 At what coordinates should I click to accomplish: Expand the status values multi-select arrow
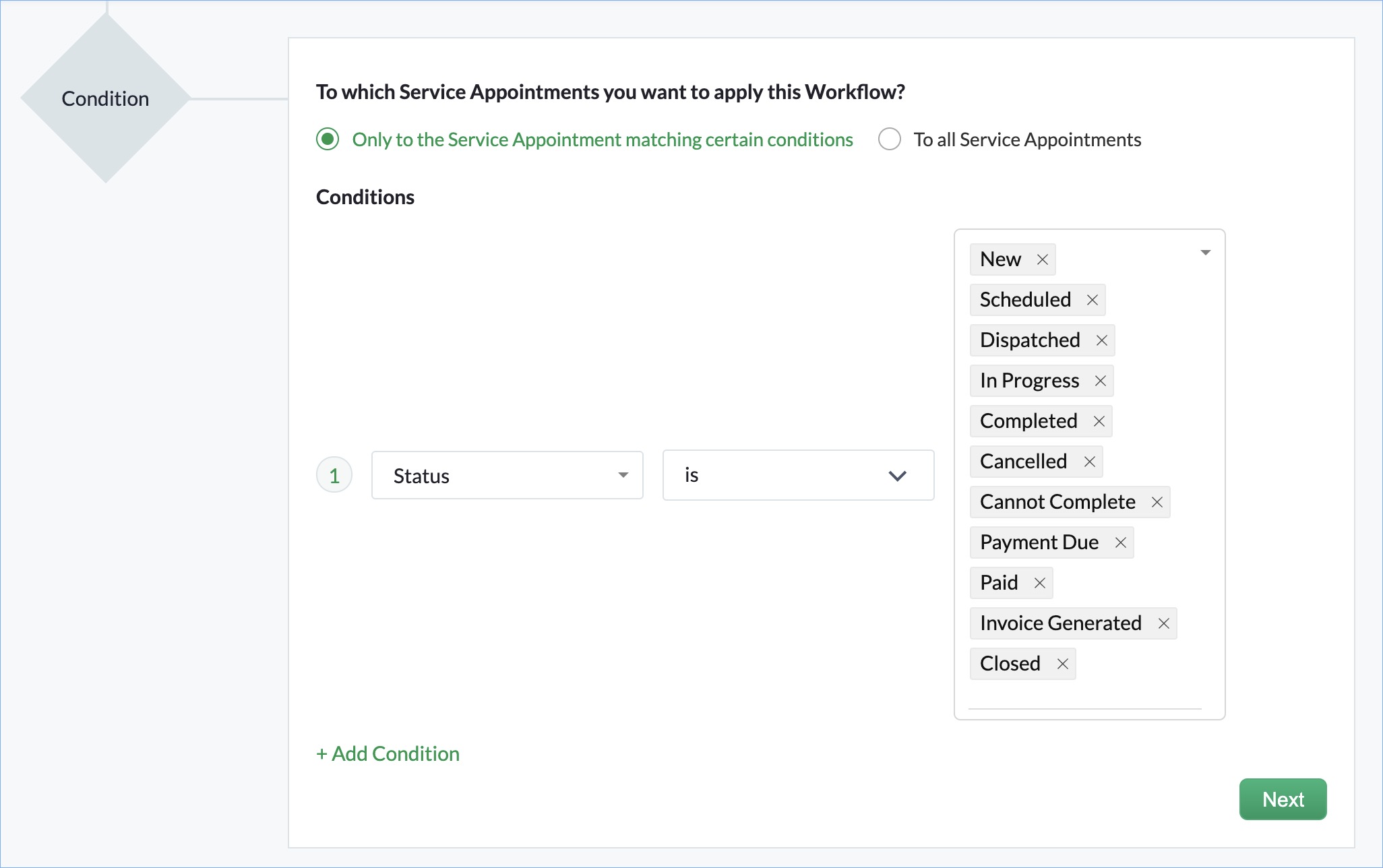click(1205, 253)
